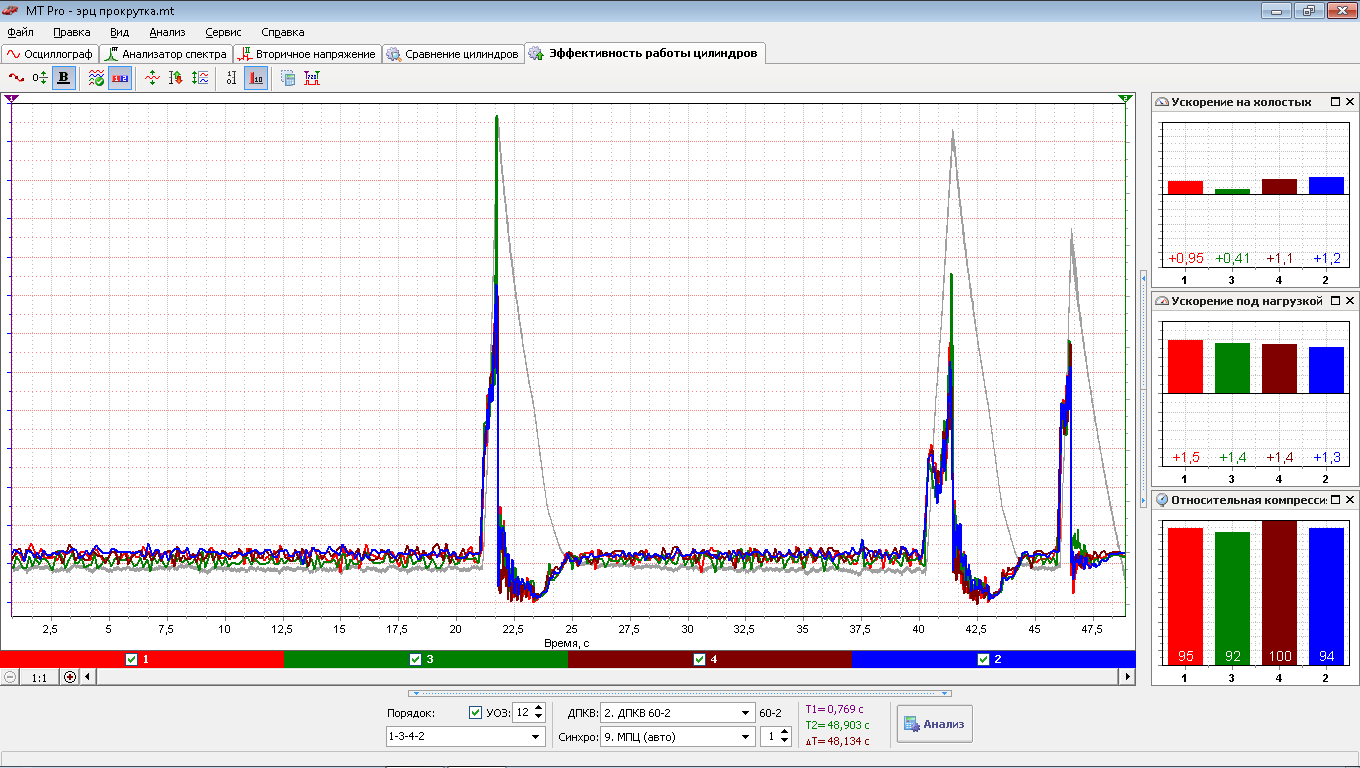Click the zero offset toolbar icon
Viewport: 1360px width, 768px height.
[39, 77]
